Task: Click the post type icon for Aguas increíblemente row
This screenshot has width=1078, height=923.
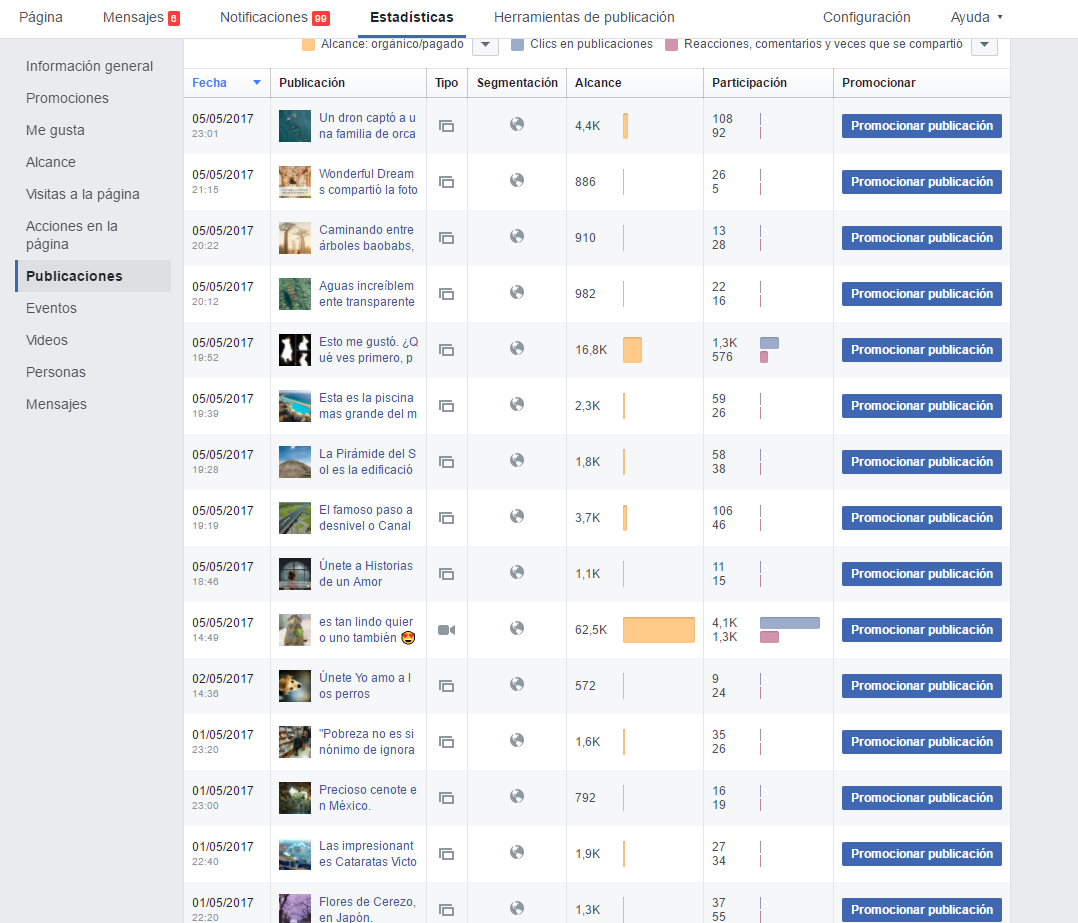Action: [447, 294]
